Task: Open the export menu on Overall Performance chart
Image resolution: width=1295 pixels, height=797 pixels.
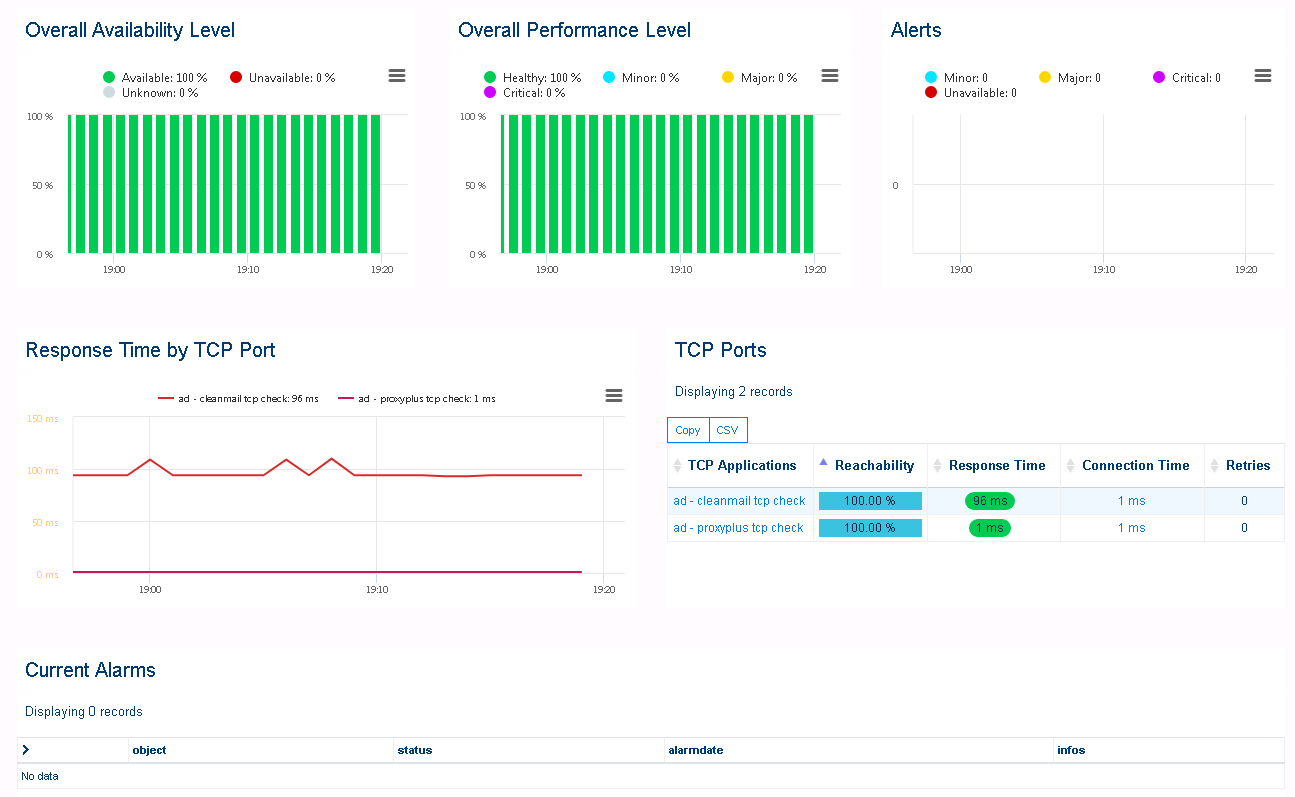Action: pyautogui.click(x=829, y=75)
